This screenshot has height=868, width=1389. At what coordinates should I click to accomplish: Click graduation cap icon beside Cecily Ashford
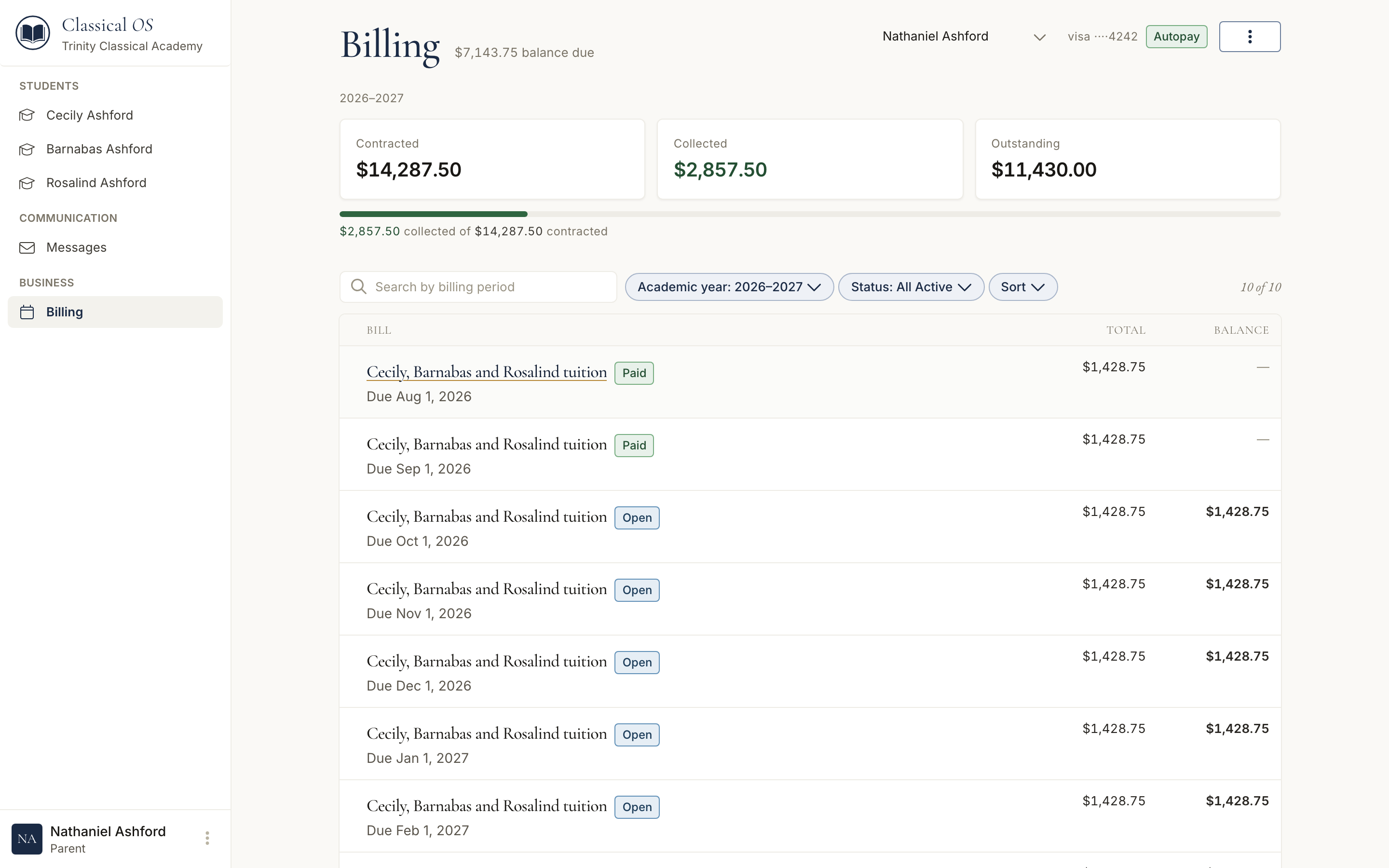[x=27, y=115]
